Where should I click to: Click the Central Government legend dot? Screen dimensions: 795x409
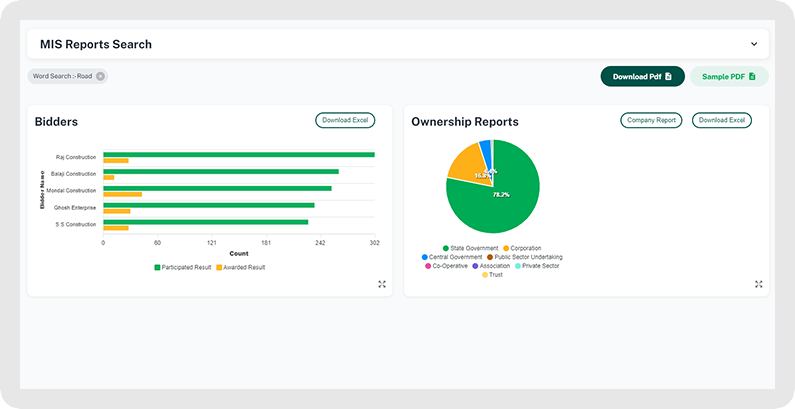coord(424,257)
